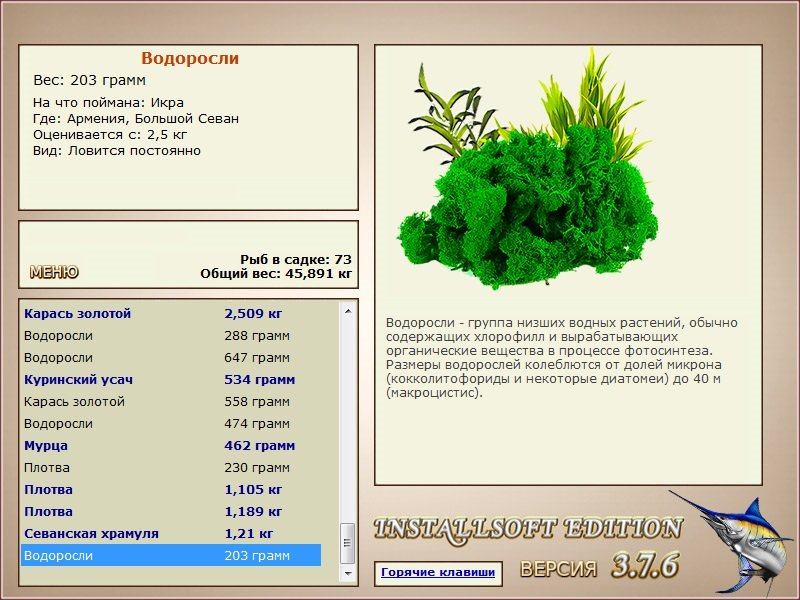Viewport: 800px width, 600px height.
Task: Click the Вес: 203 грамм text
Action: pos(90,80)
